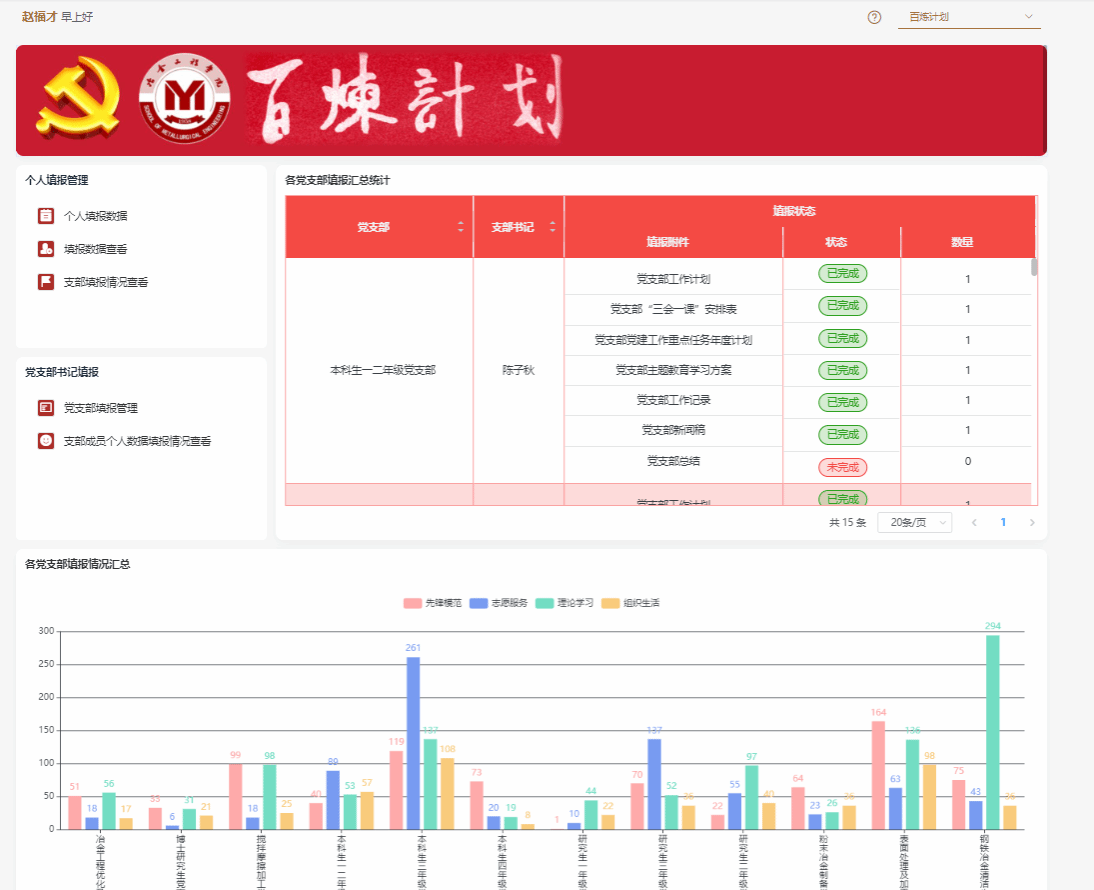The image size is (1094, 890).
Task: Open the 20条/页 page size dropdown
Action: click(914, 522)
